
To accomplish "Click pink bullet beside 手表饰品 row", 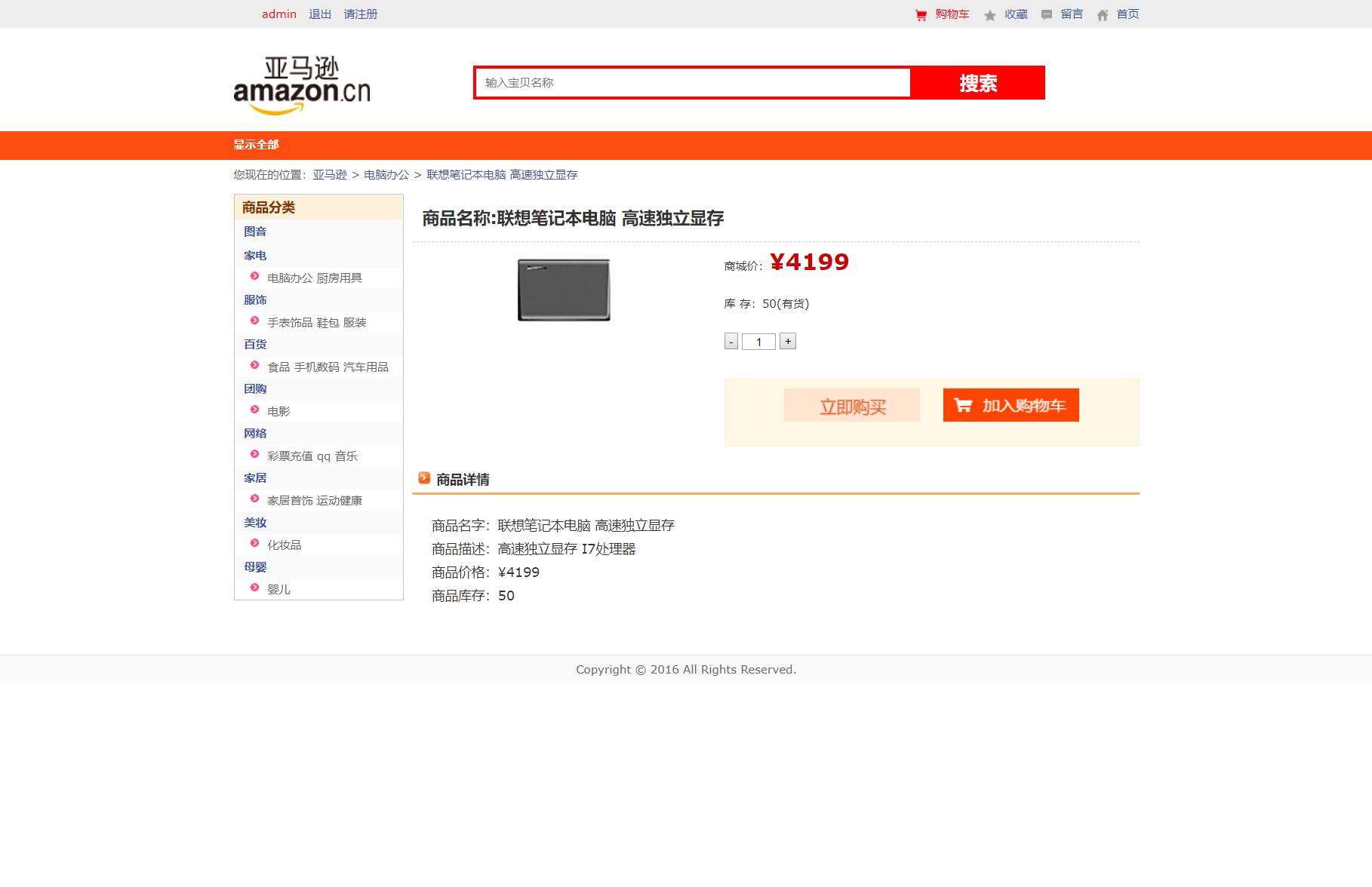I will pos(255,321).
